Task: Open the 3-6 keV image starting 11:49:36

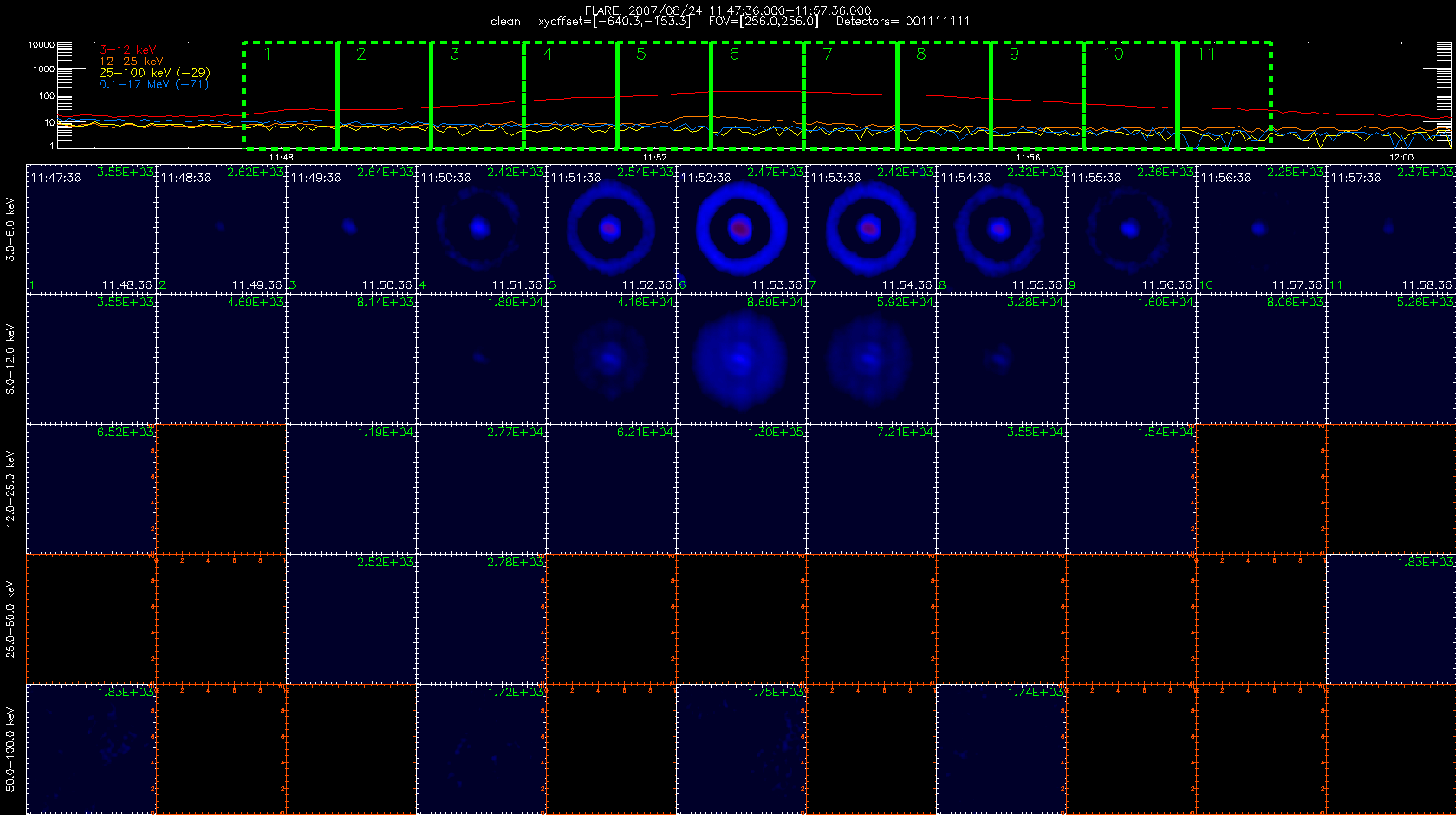Action: [x=351, y=229]
